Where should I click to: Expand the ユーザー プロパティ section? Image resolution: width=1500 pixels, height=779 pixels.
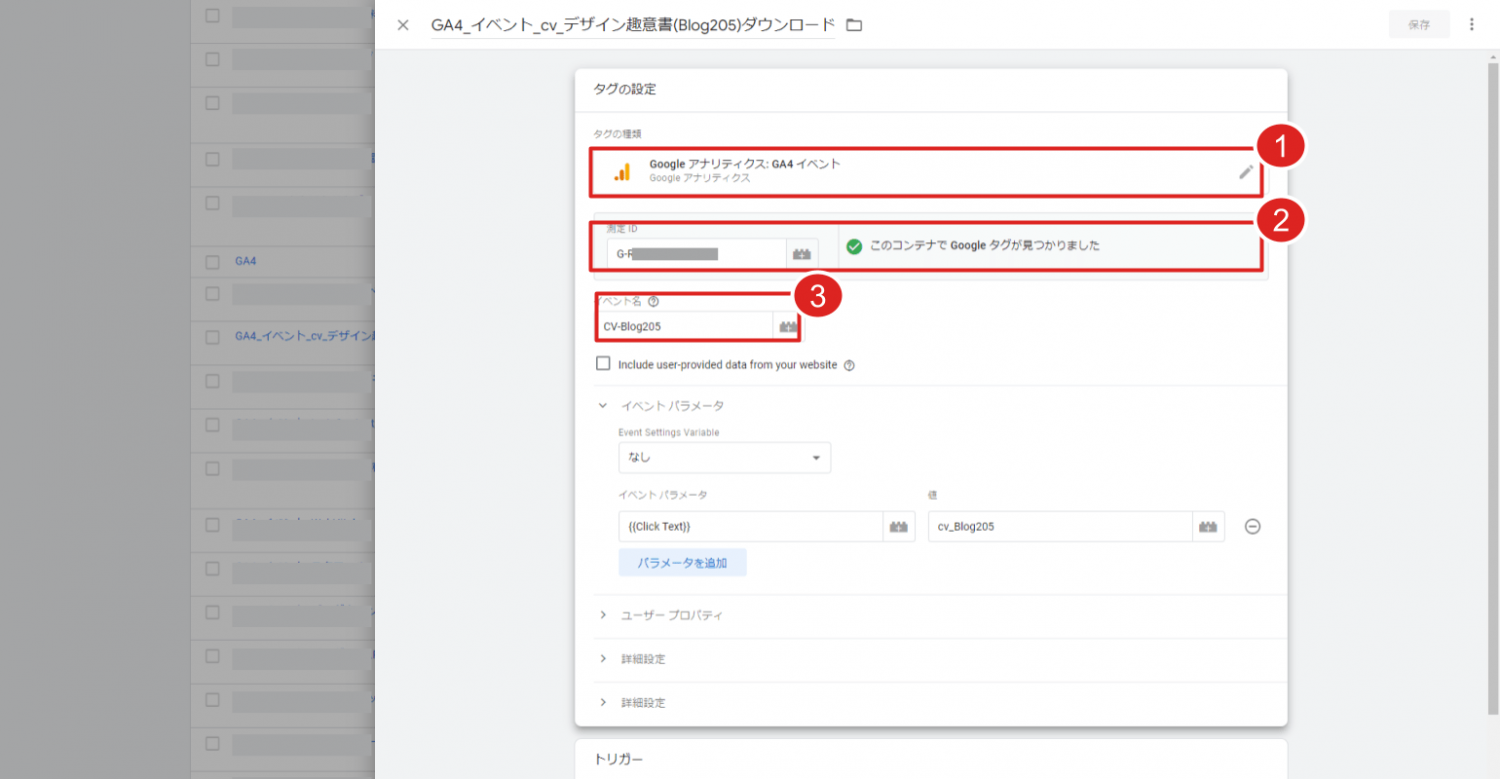tap(603, 615)
